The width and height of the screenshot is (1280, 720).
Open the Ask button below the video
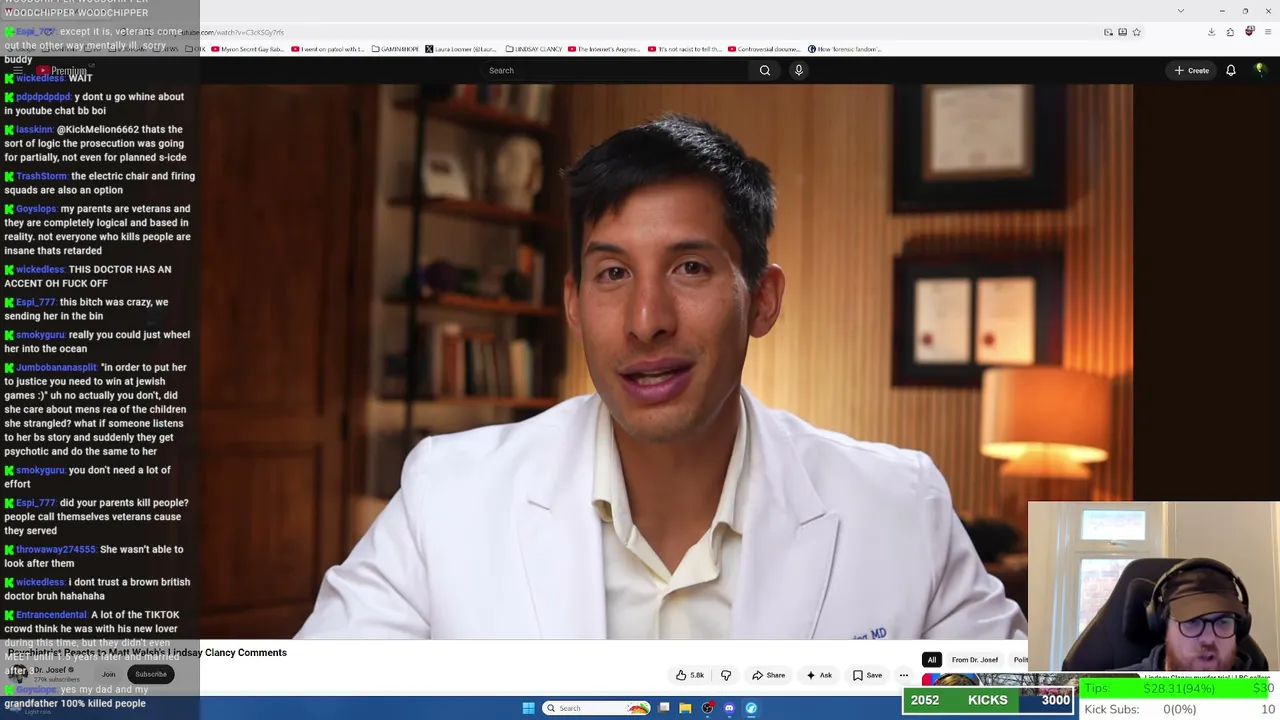point(819,675)
